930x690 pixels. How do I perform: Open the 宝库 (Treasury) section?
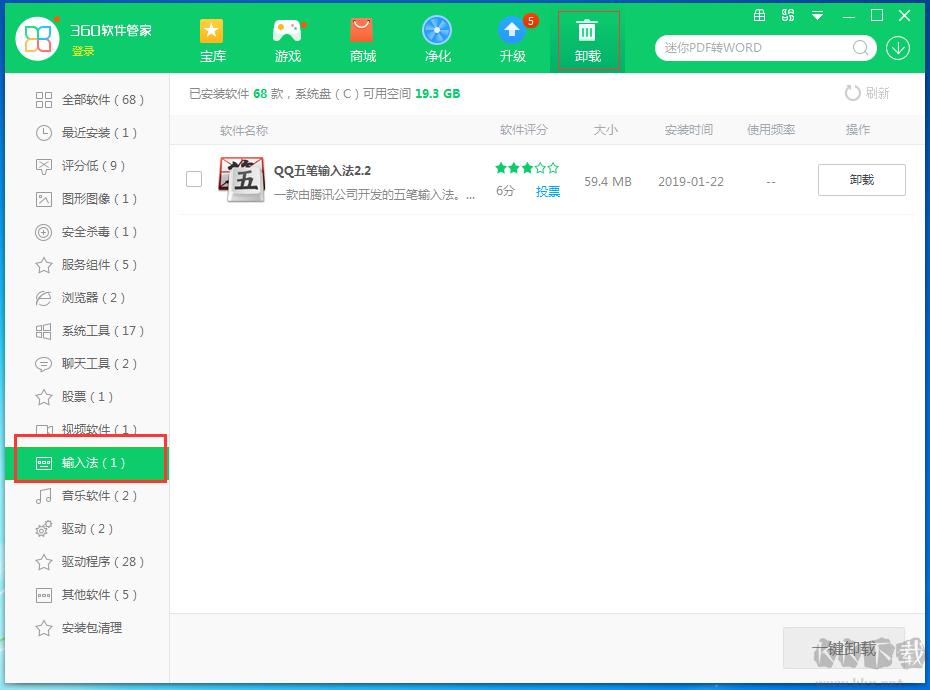coord(212,40)
